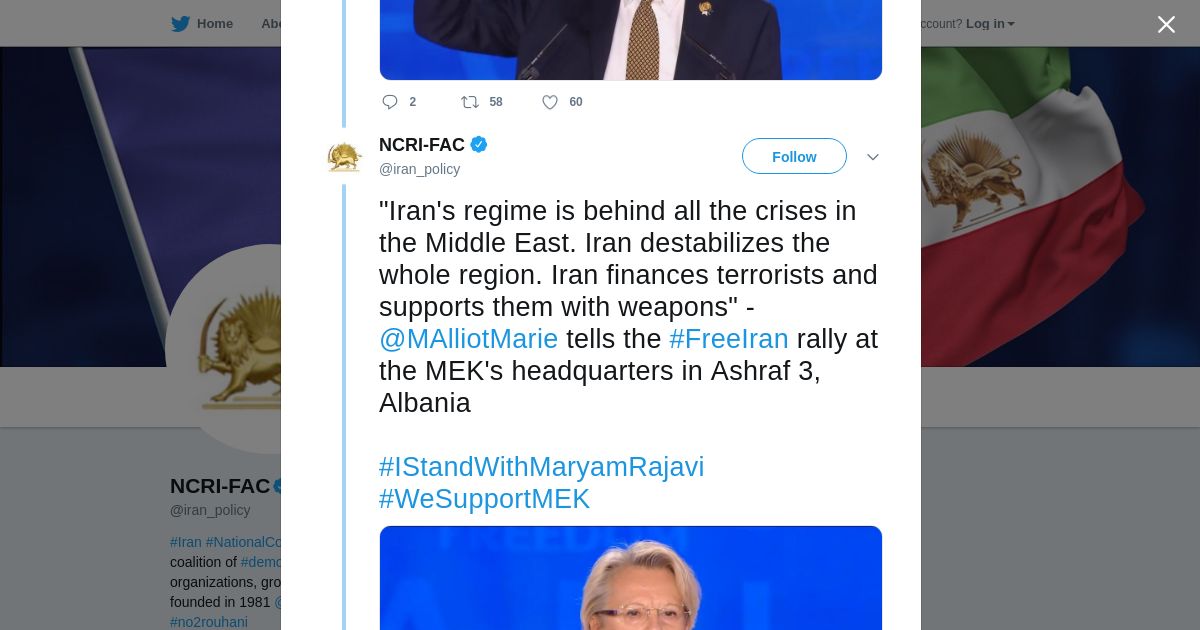Screen dimensions: 1200x630
Task: Click the reply icon with 2 replies
Action: point(390,102)
